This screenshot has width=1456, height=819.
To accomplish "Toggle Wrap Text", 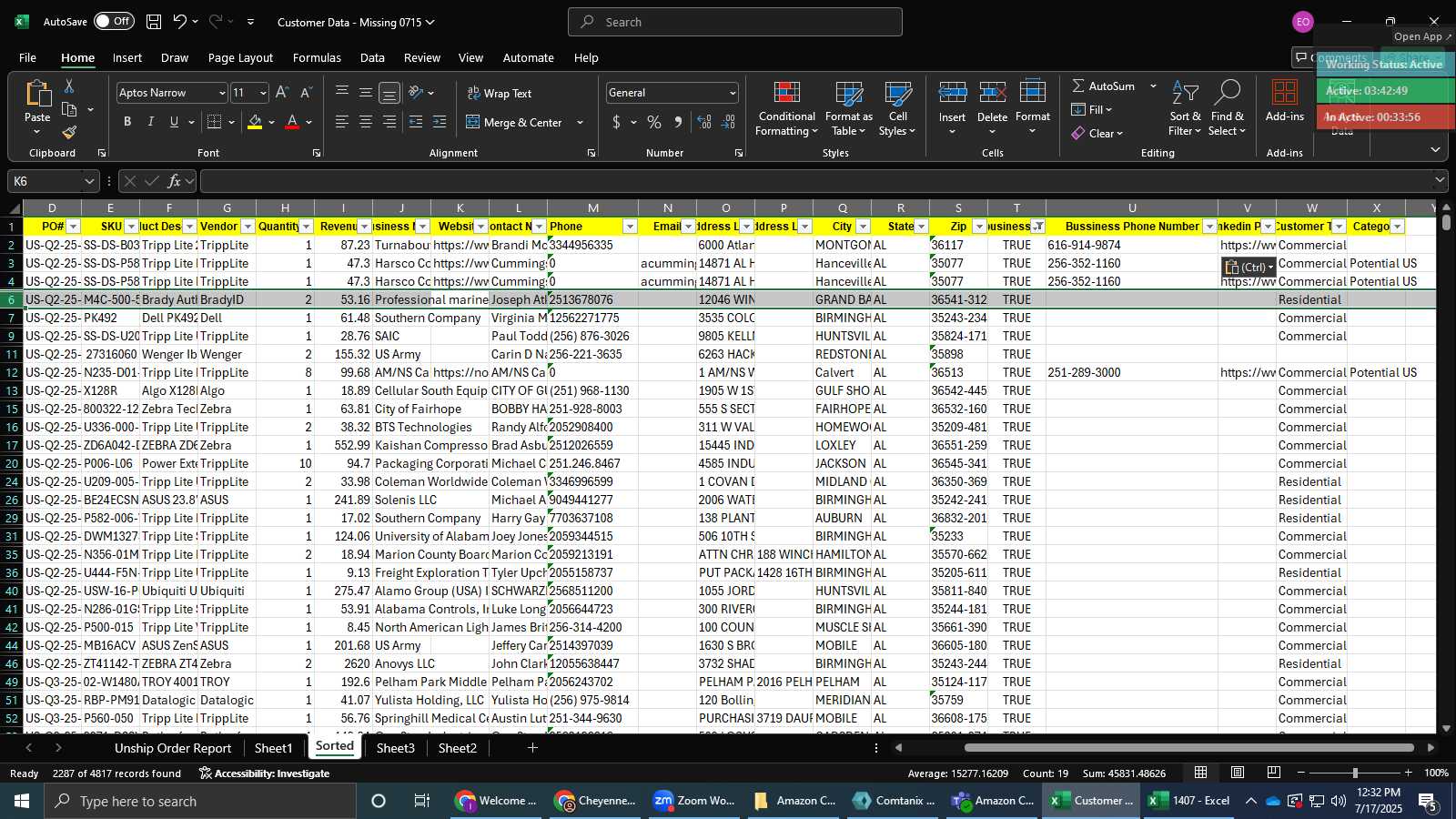I will 500,93.
